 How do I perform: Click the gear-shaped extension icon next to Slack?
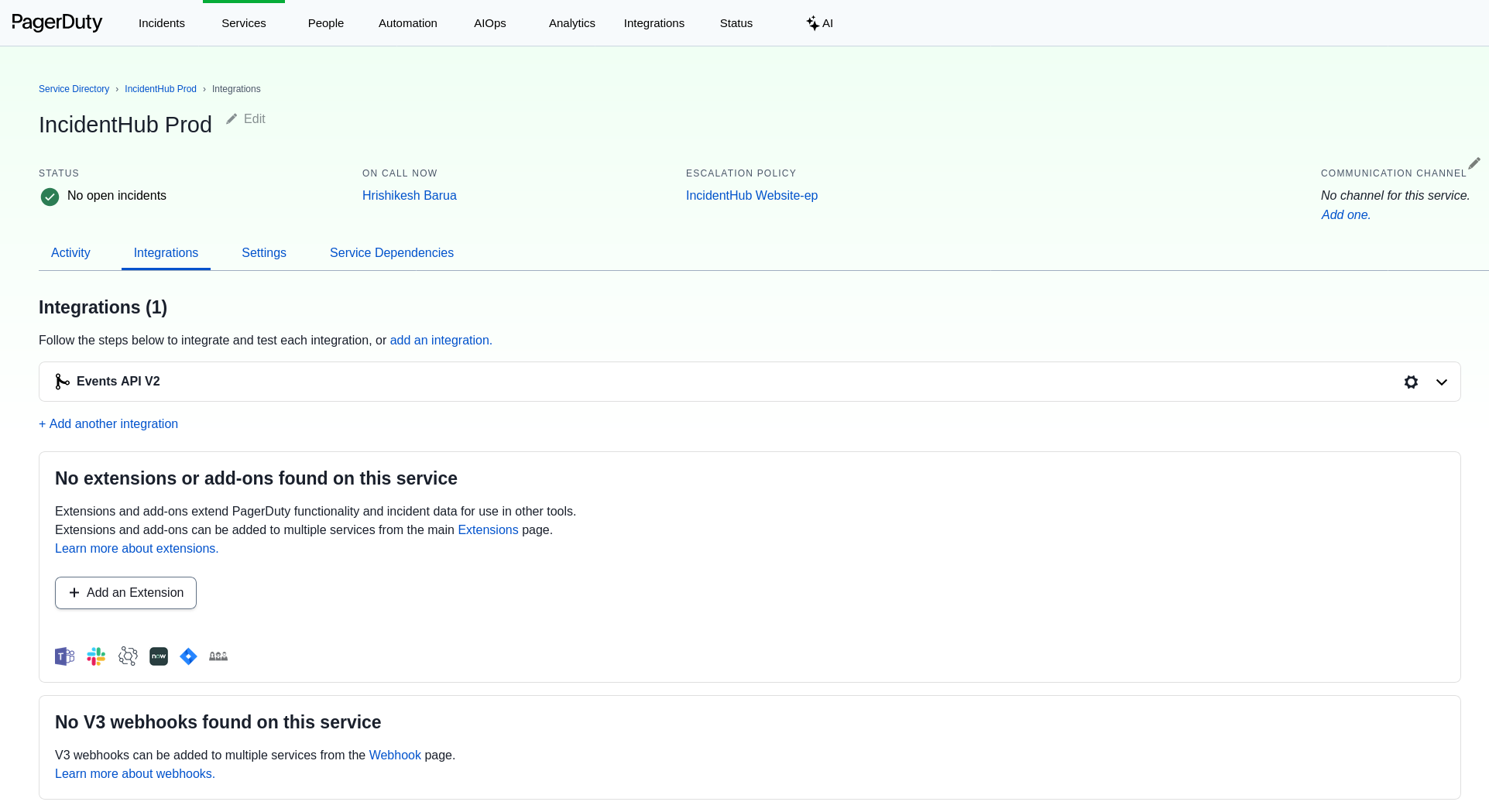pyautogui.click(x=128, y=656)
